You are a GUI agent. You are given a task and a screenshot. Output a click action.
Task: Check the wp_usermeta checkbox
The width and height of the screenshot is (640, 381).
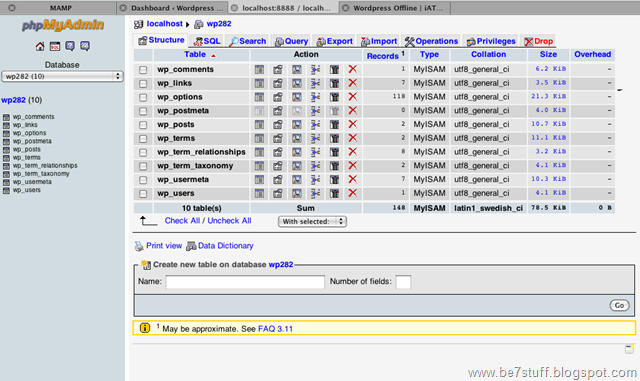point(143,180)
